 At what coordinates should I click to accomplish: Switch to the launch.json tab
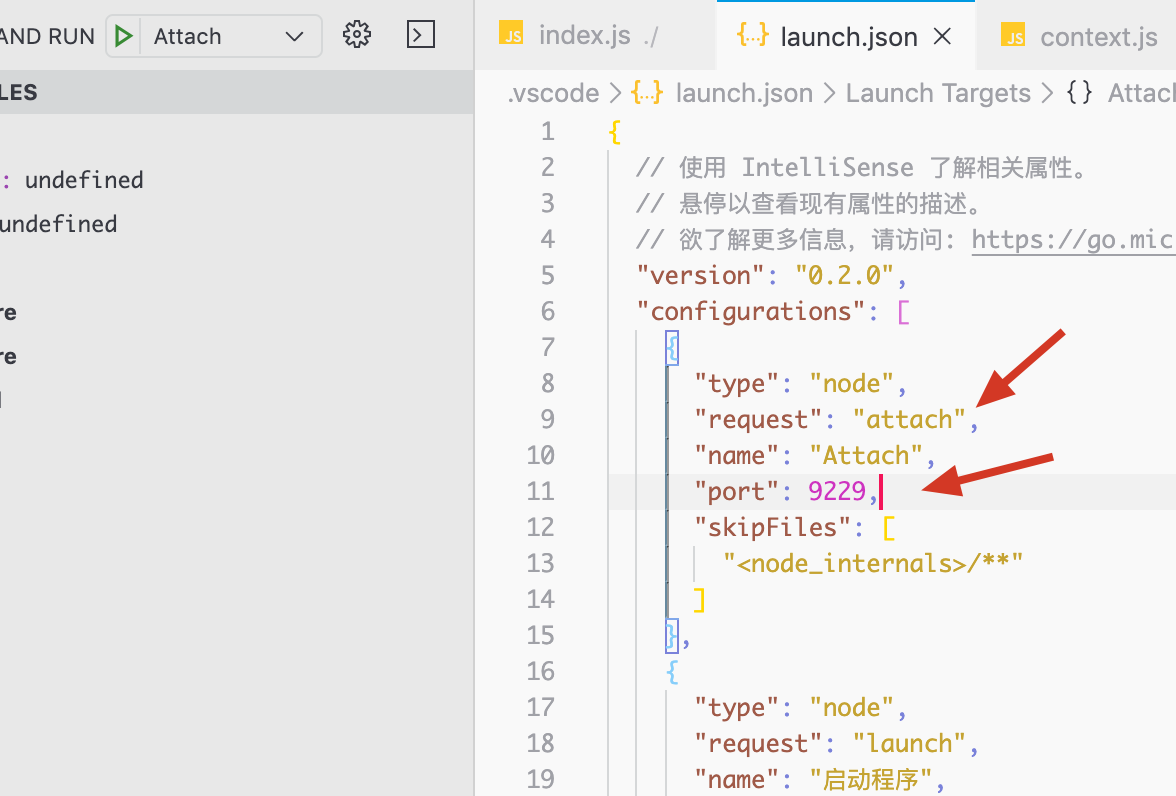(x=848, y=36)
